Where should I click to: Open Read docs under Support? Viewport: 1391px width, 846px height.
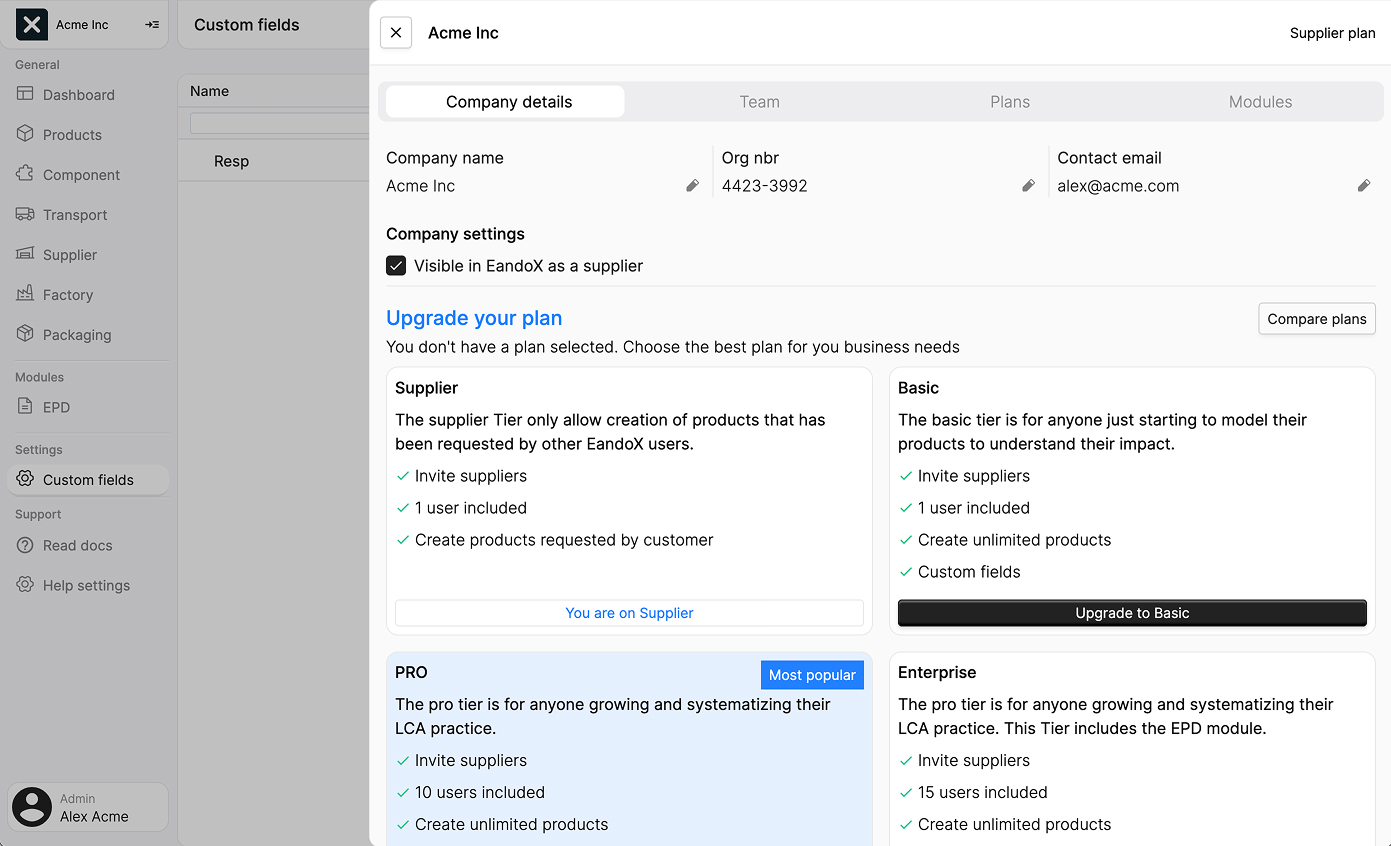(x=77, y=546)
